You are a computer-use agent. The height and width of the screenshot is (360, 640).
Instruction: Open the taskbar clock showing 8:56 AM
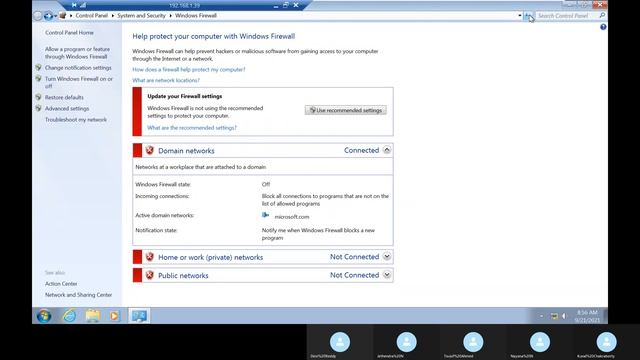pos(587,316)
